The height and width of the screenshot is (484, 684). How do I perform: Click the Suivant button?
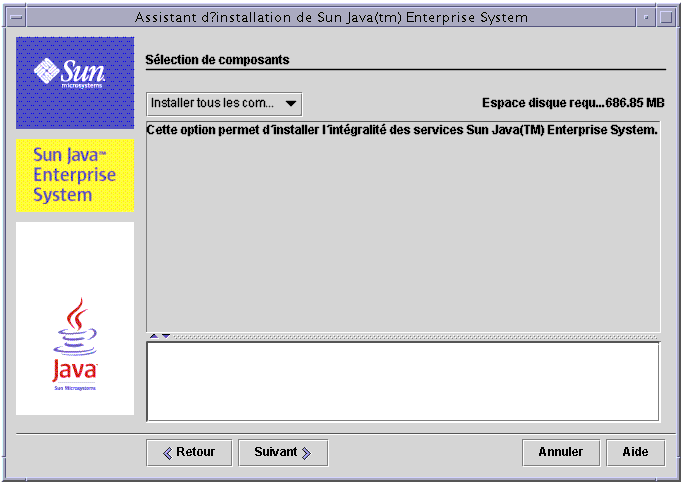(x=283, y=453)
